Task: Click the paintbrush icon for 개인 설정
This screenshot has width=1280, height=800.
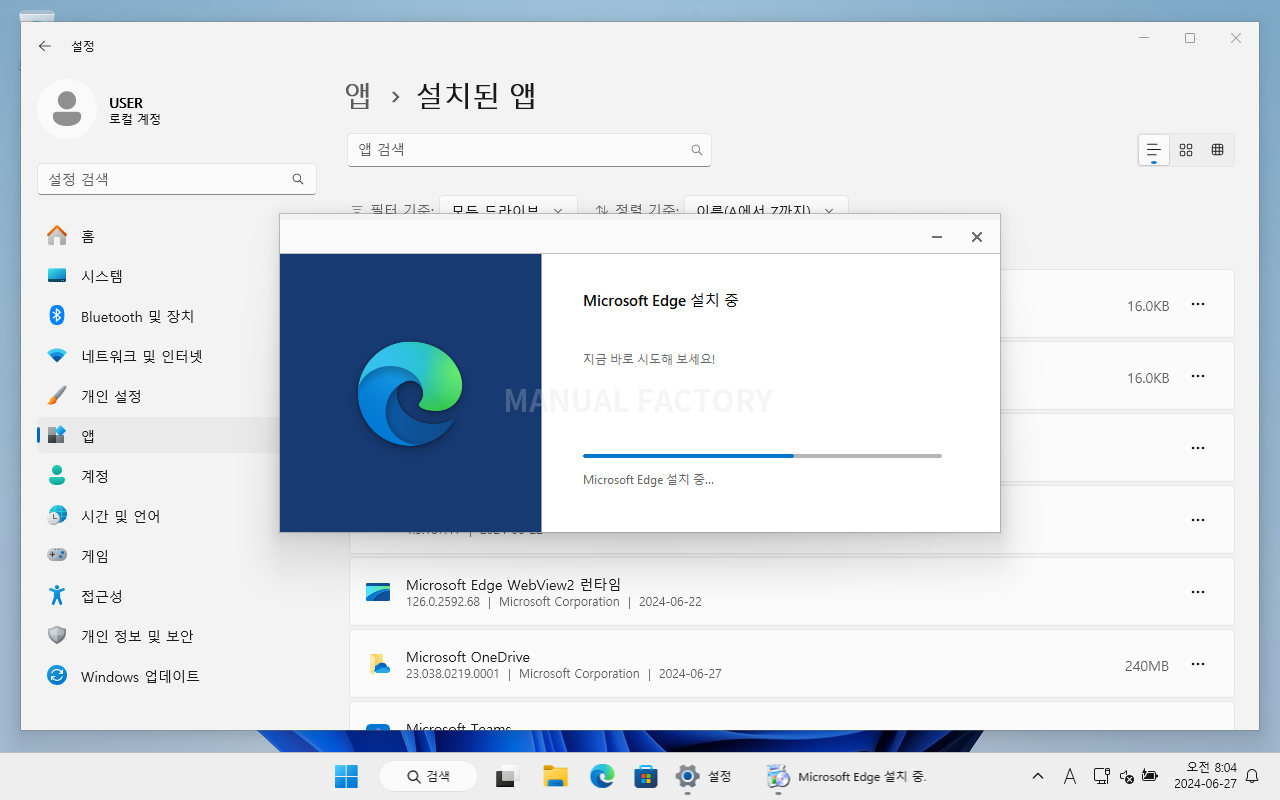Action: pos(57,395)
